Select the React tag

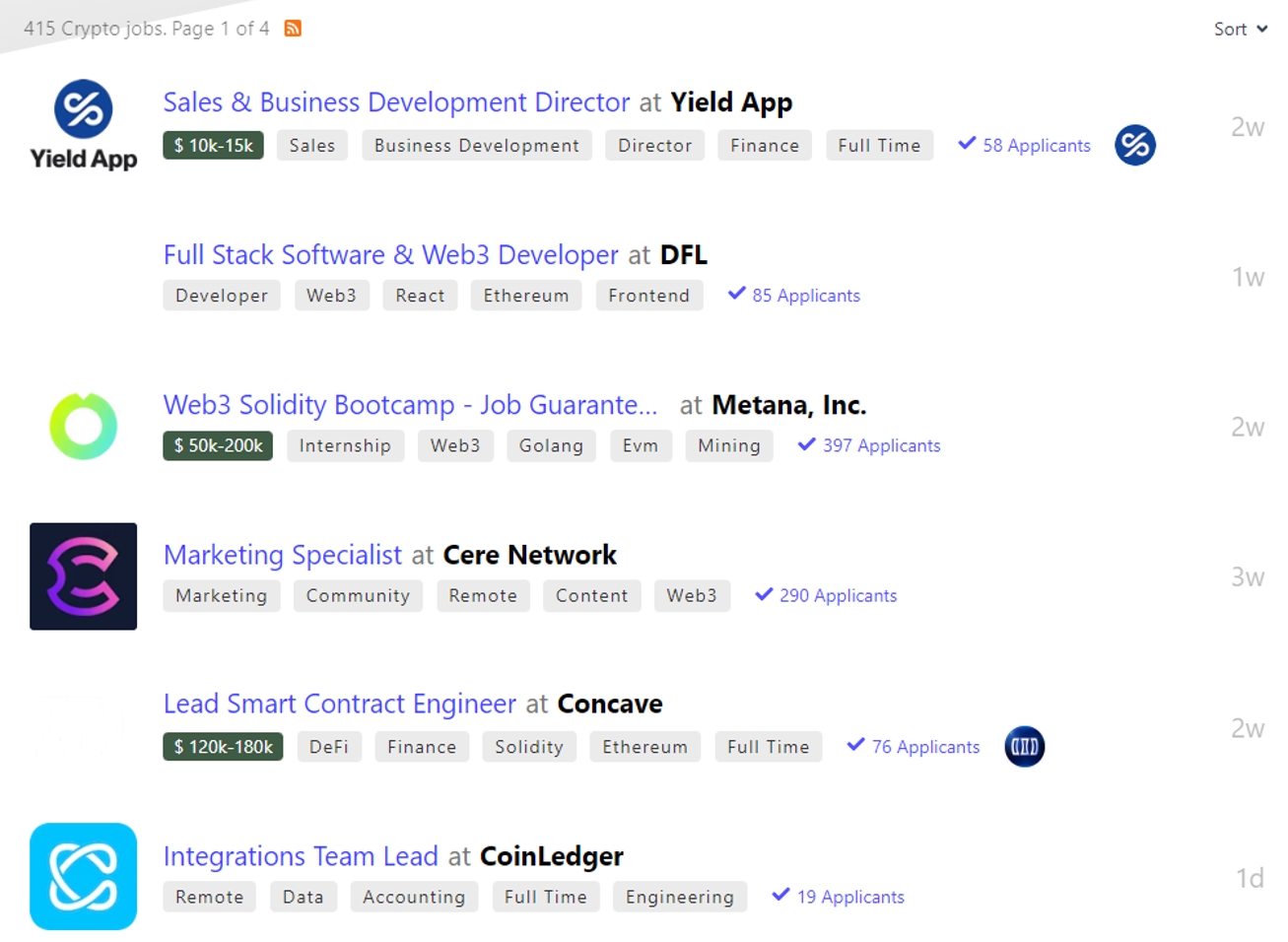[420, 296]
